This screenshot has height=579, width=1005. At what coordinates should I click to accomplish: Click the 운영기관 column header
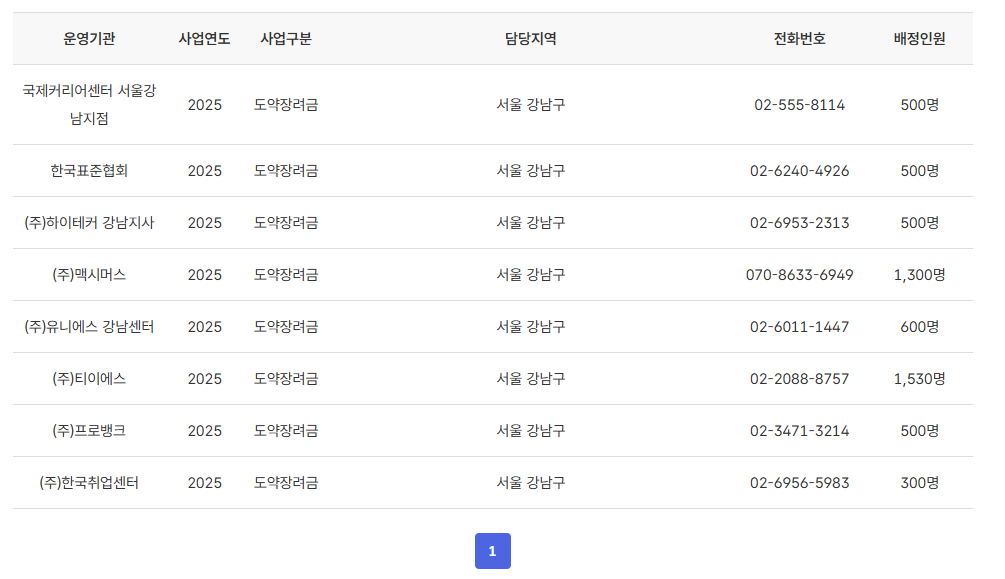(89, 38)
